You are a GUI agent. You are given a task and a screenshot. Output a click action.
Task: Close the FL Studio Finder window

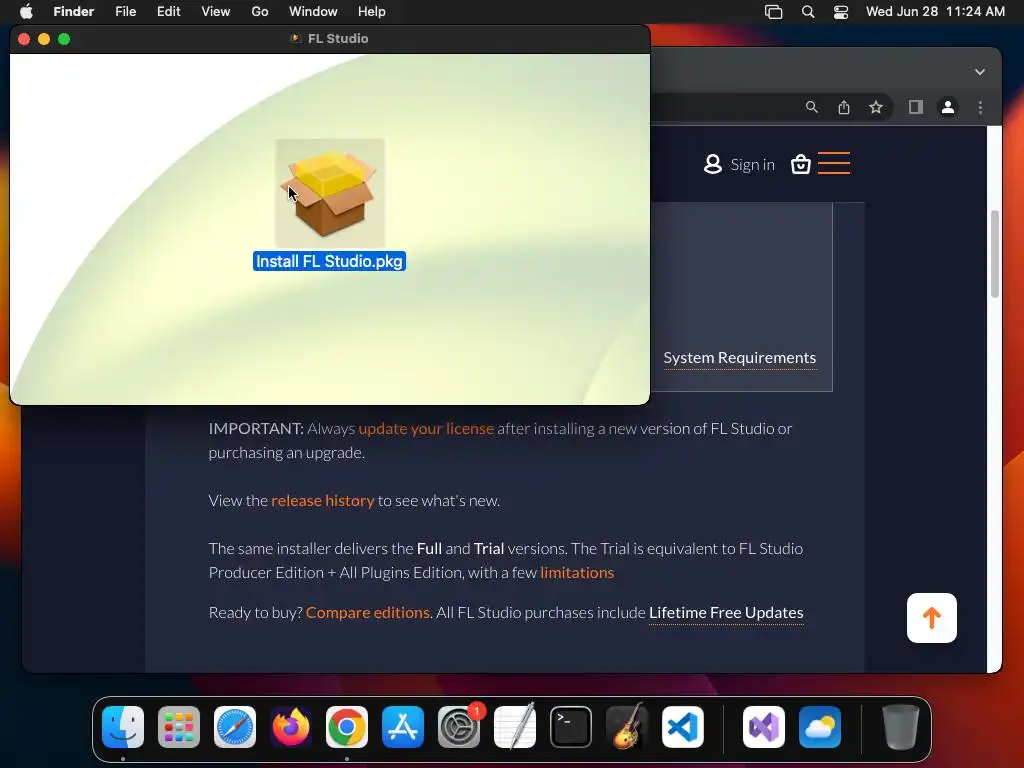[24, 39]
